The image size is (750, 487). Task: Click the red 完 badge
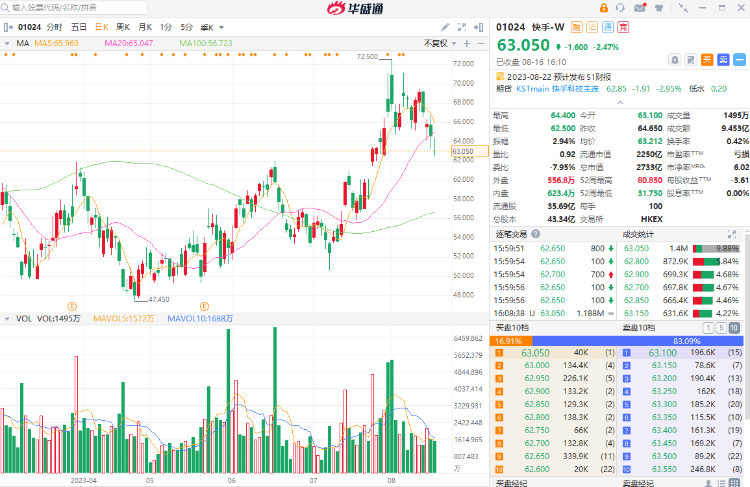pyautogui.click(x=623, y=27)
